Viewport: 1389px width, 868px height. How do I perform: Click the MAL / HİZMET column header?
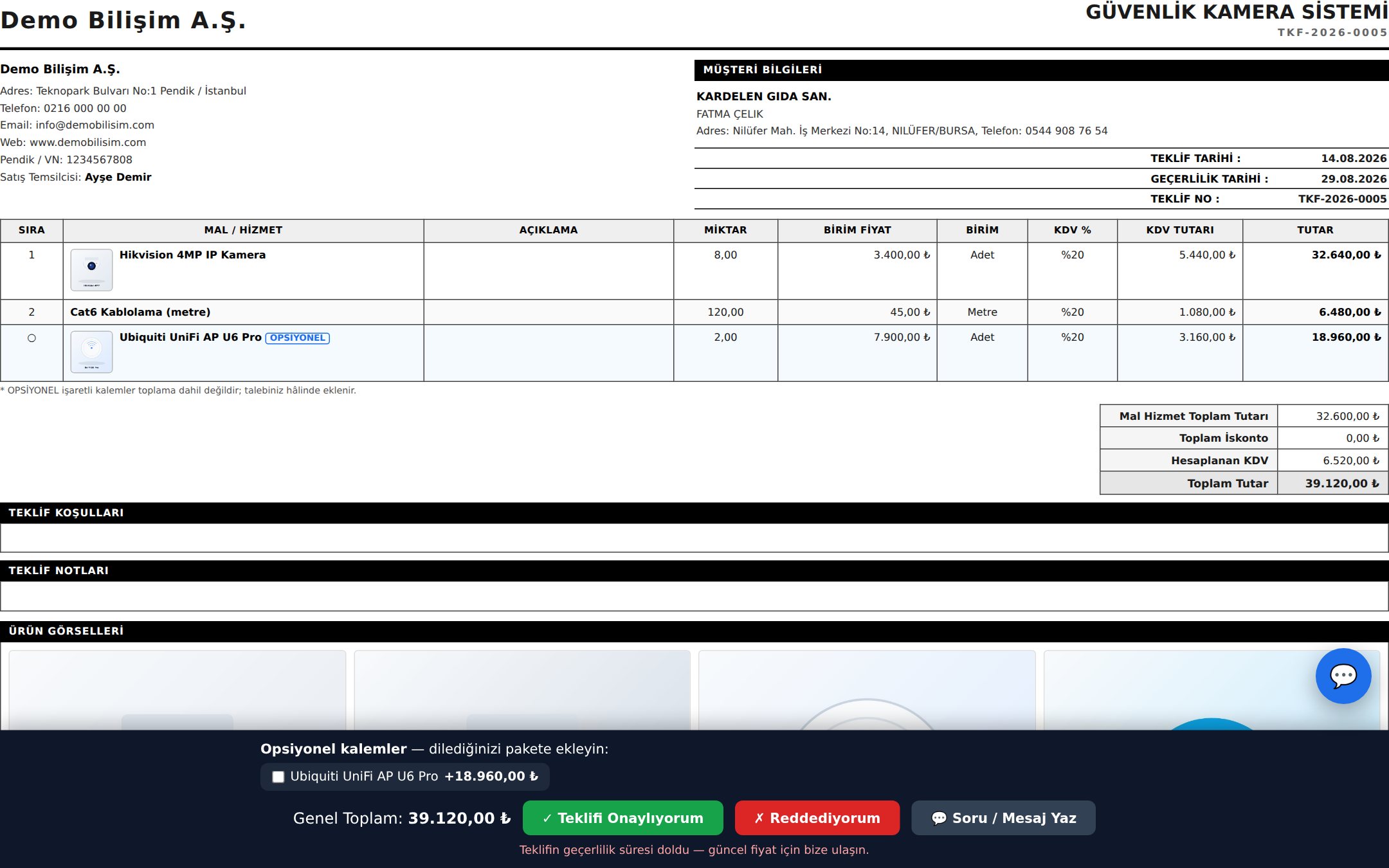pos(243,230)
